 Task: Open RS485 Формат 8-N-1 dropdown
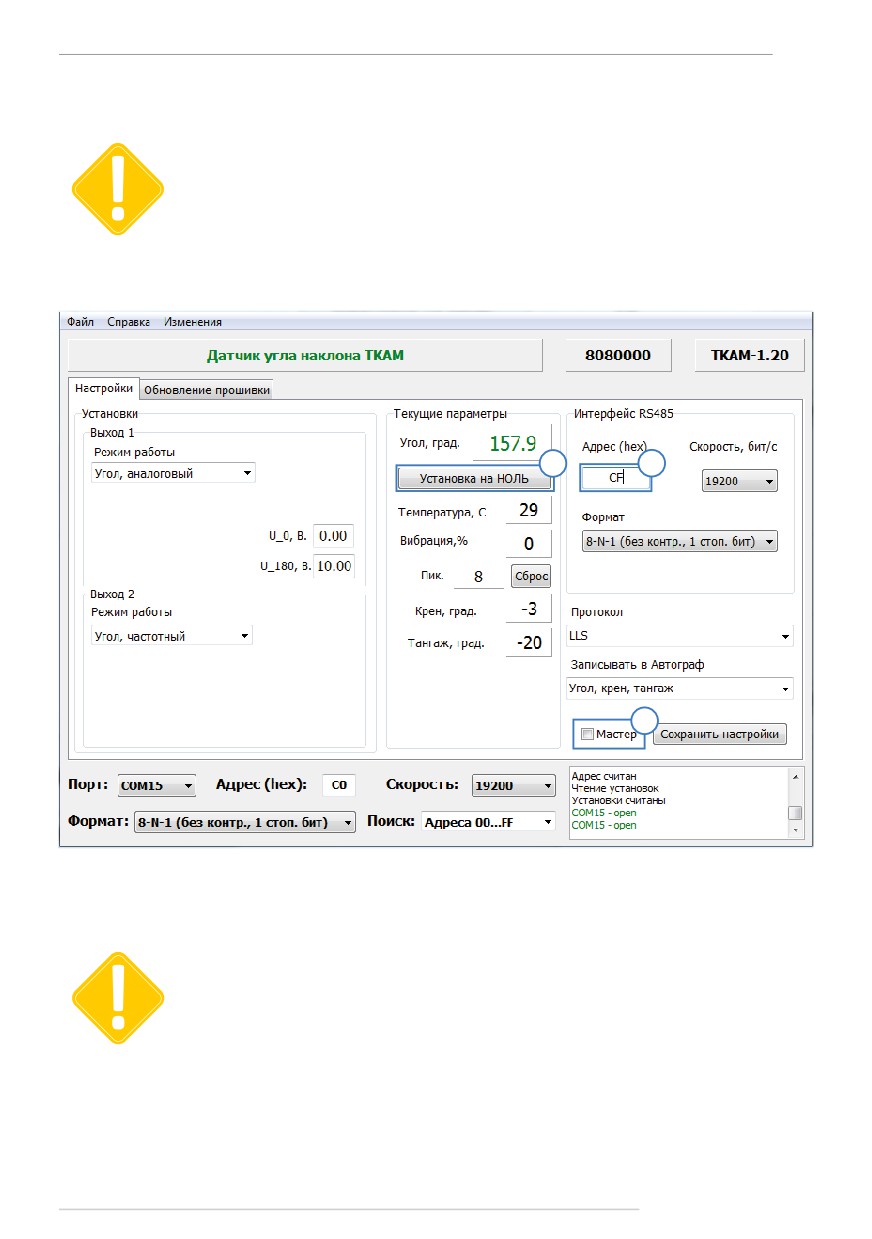pos(680,541)
